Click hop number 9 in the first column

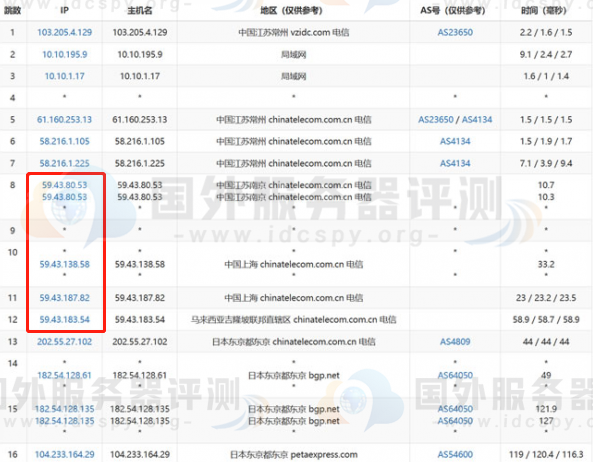click(12, 231)
